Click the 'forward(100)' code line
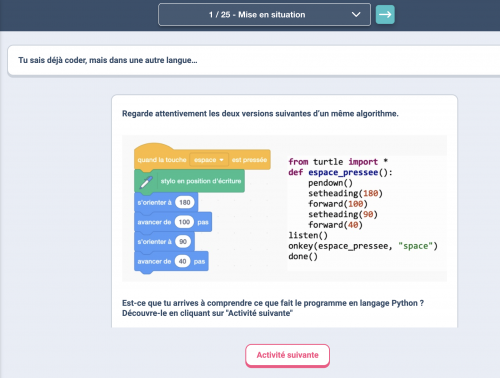 coord(338,204)
